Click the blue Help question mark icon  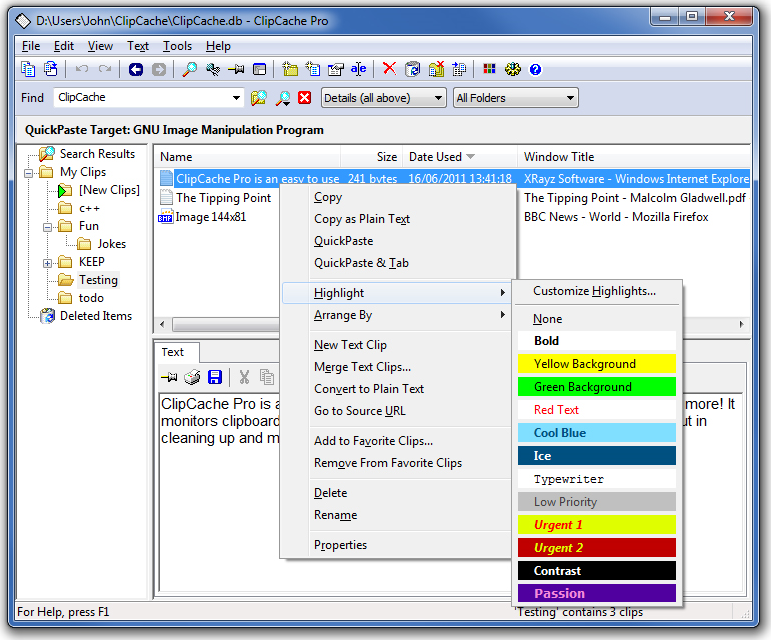535,69
